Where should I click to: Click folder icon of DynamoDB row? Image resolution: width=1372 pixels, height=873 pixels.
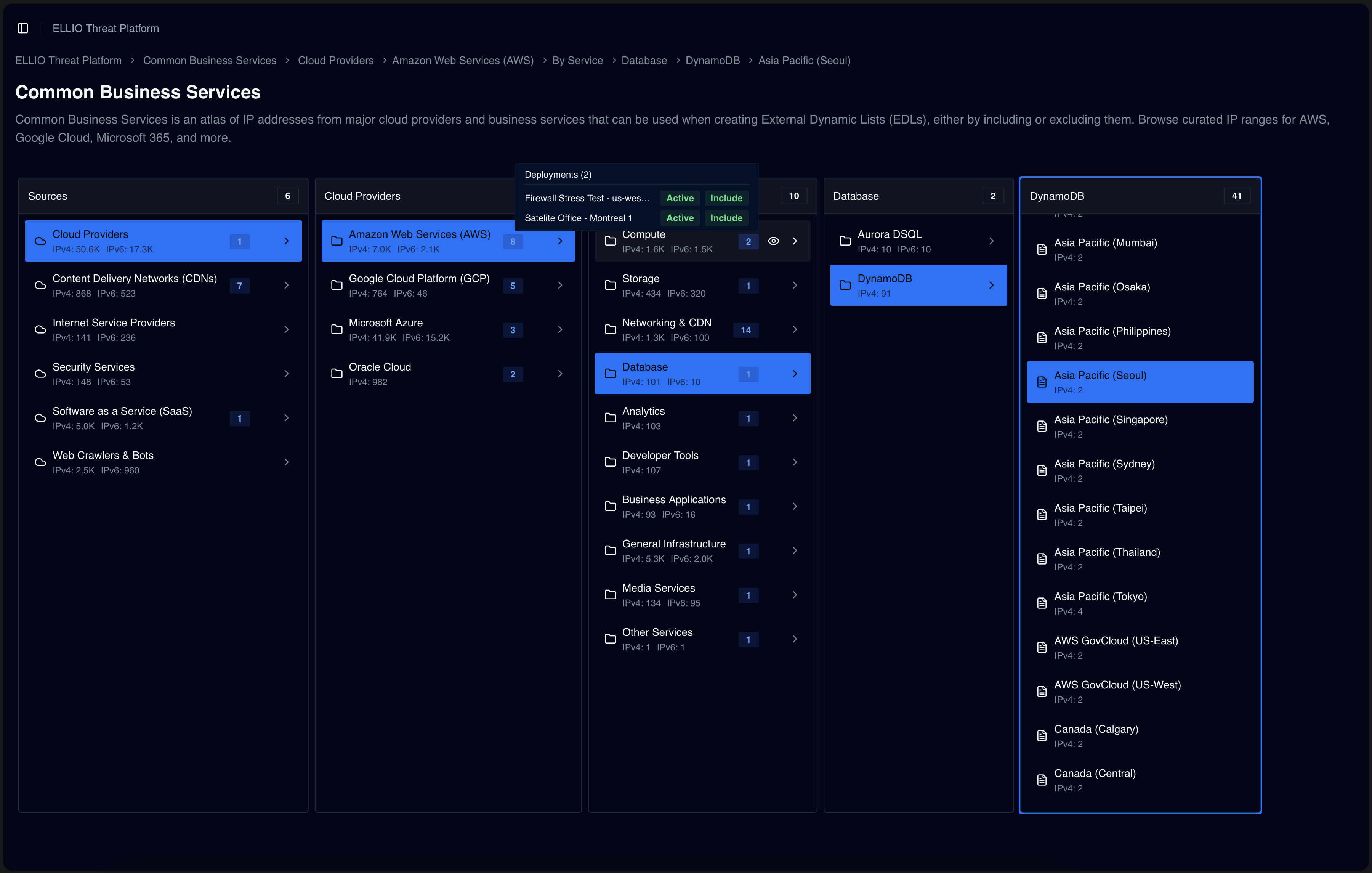coord(845,286)
